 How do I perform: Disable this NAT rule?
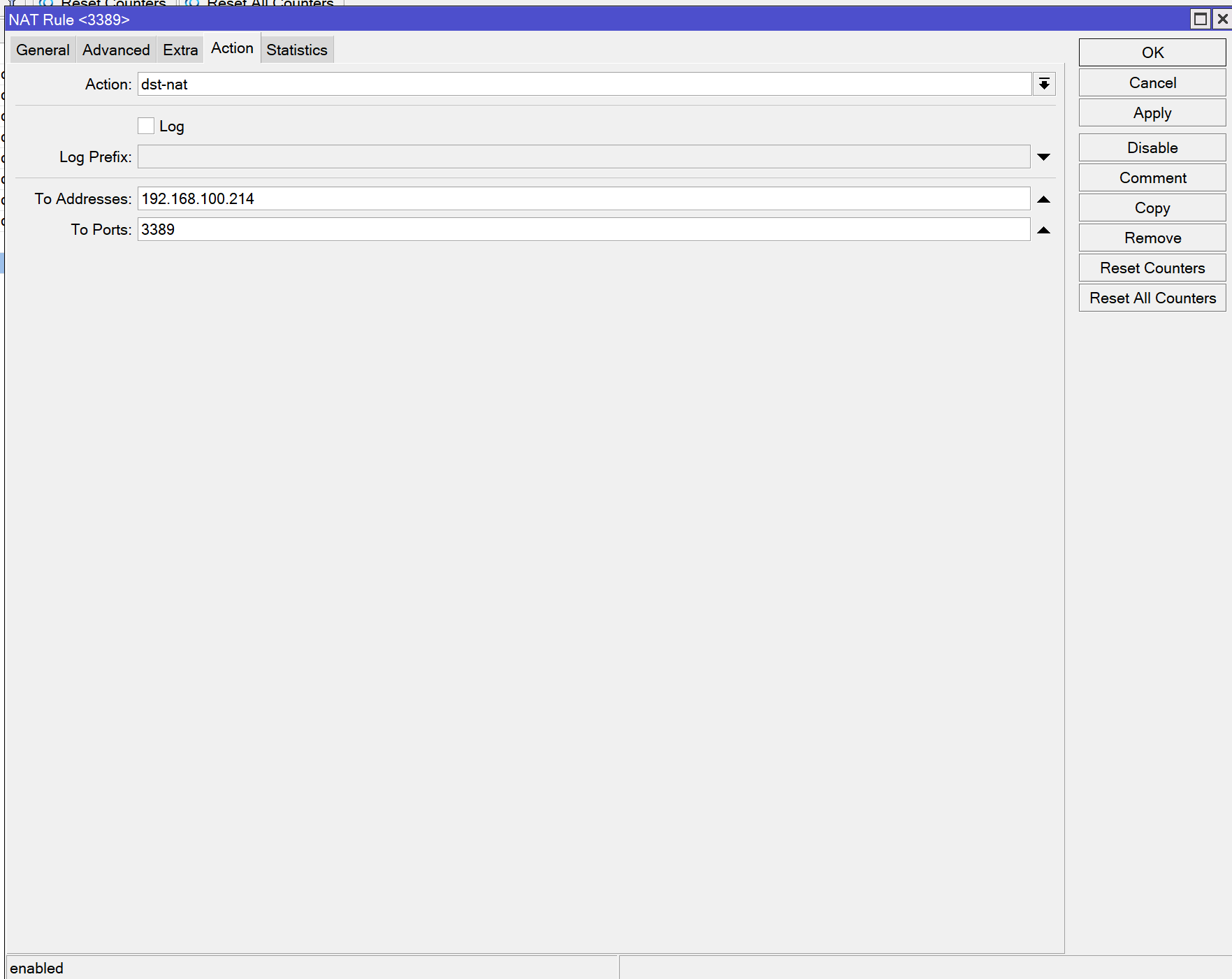pyautogui.click(x=1152, y=147)
